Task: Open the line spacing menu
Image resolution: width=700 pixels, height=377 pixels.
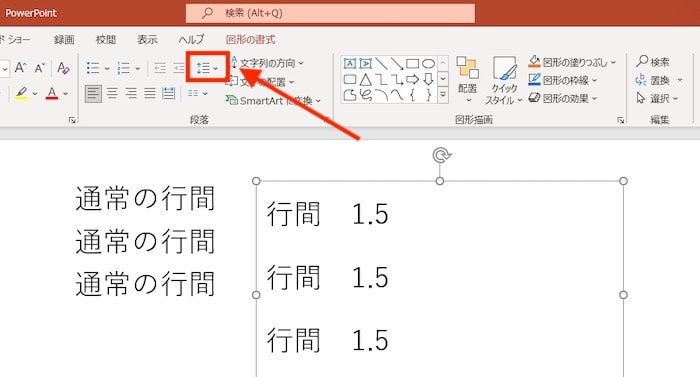Action: click(207, 68)
